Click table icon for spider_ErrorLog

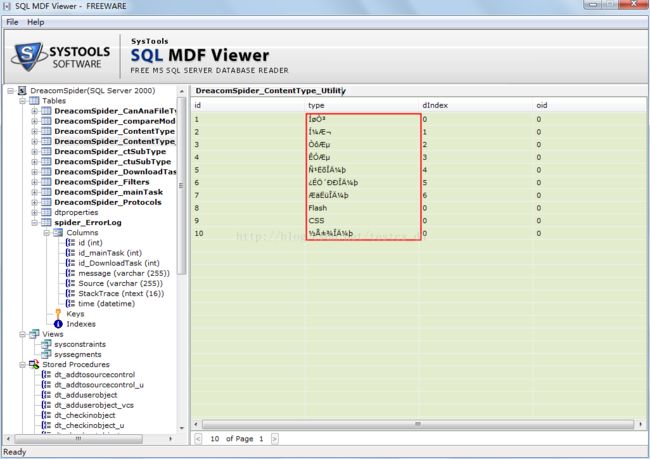point(46,223)
